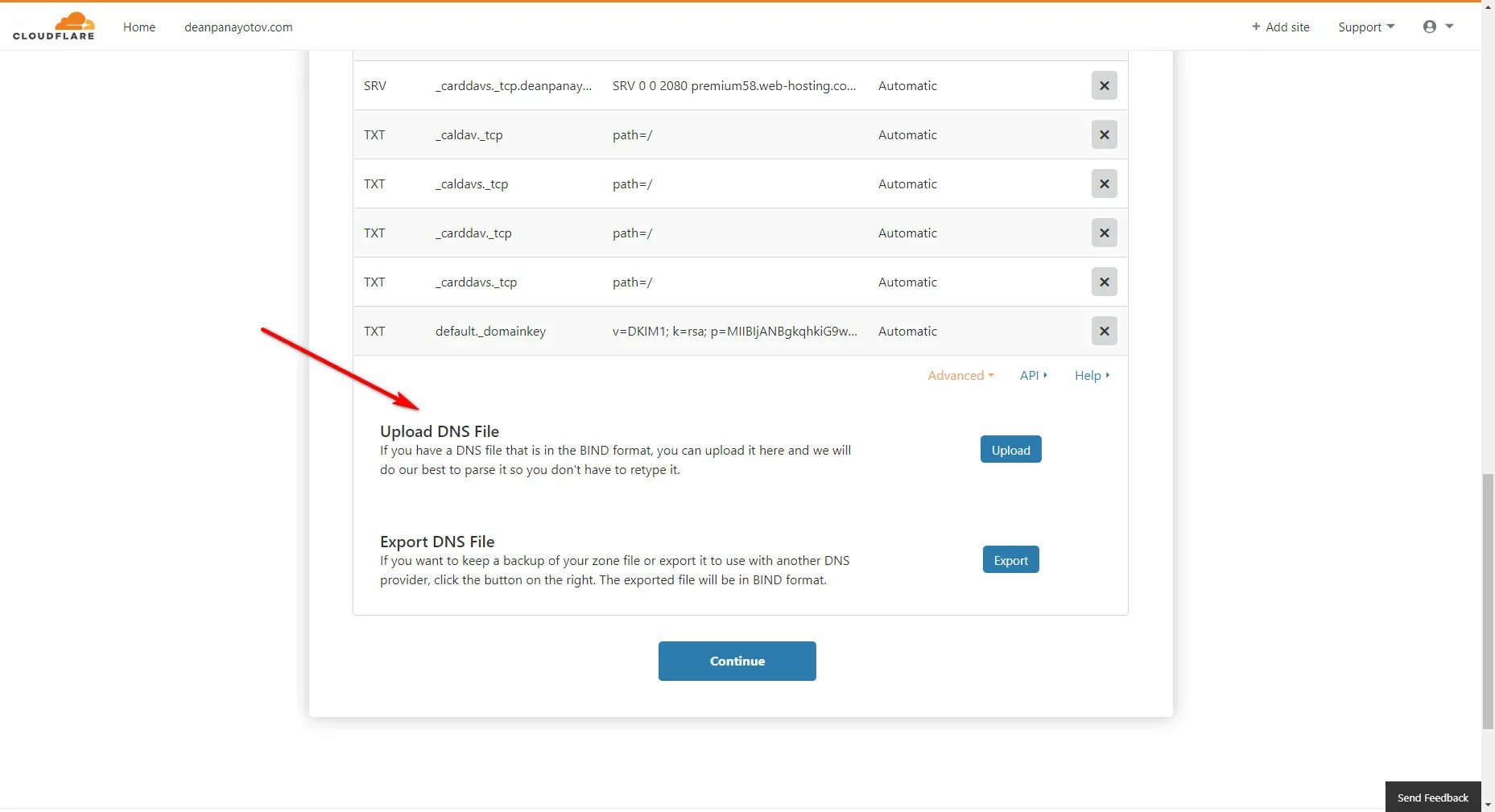This screenshot has height=812, width=1495.
Task: Click Automatic TTL for default._domainkey
Action: pyautogui.click(x=907, y=331)
